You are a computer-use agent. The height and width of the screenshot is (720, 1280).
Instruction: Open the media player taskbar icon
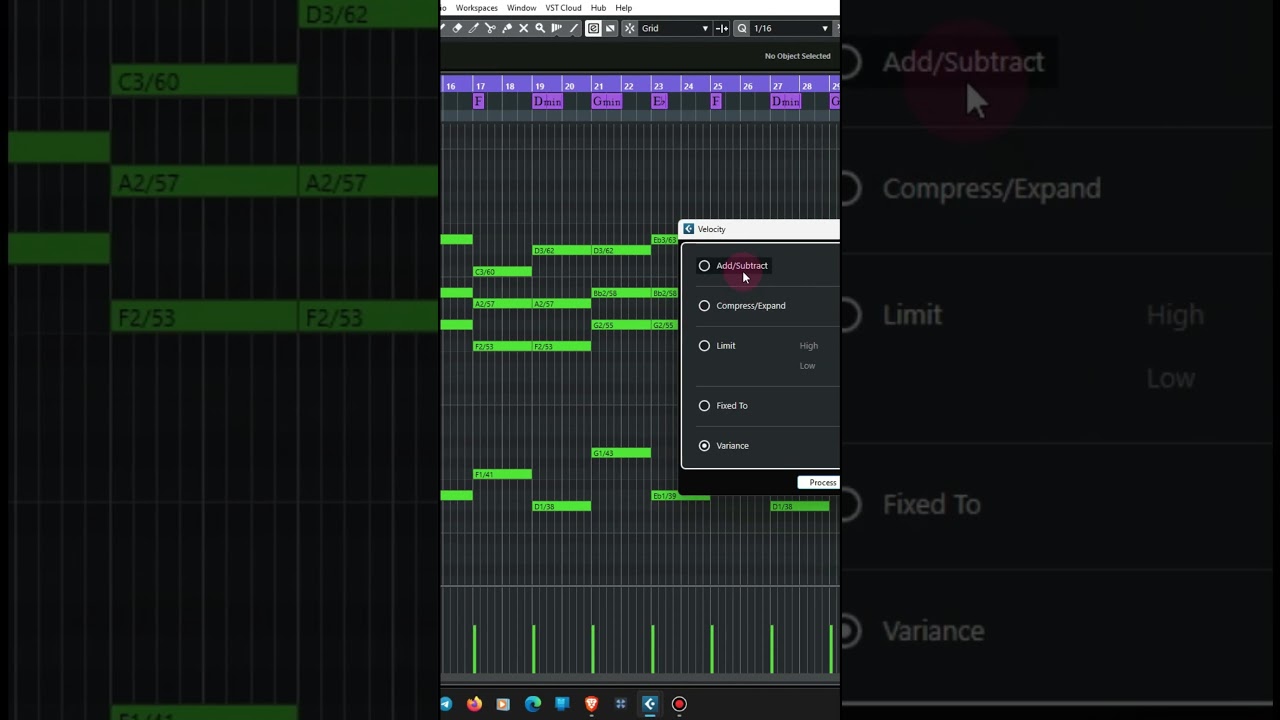[x=503, y=704]
